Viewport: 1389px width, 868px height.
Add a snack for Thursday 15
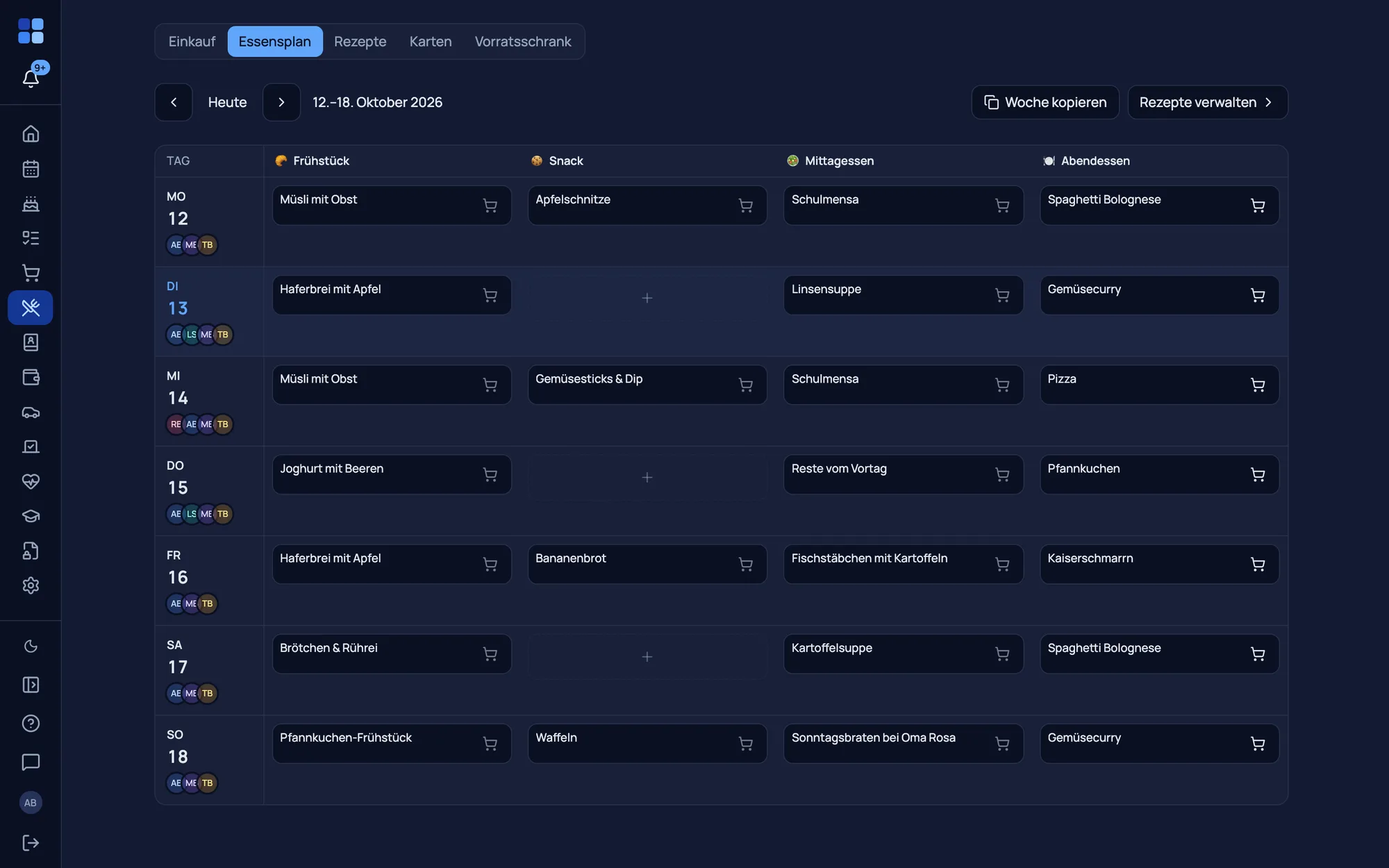click(647, 477)
